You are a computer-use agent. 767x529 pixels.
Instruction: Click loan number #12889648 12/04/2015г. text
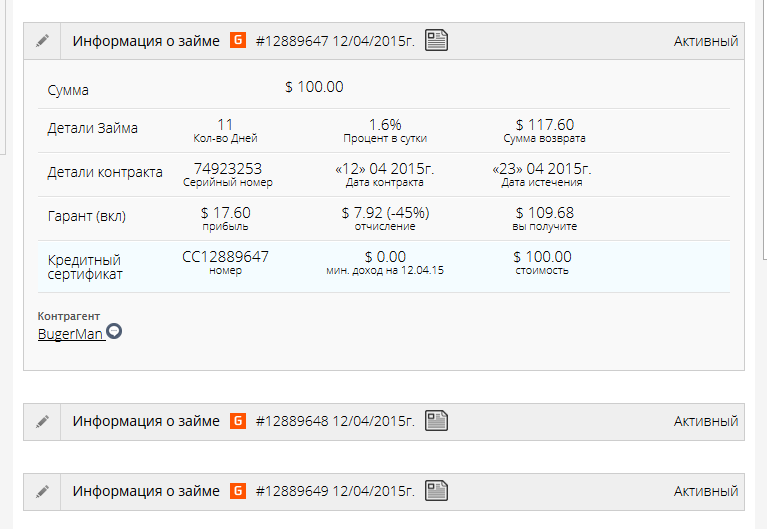335,421
